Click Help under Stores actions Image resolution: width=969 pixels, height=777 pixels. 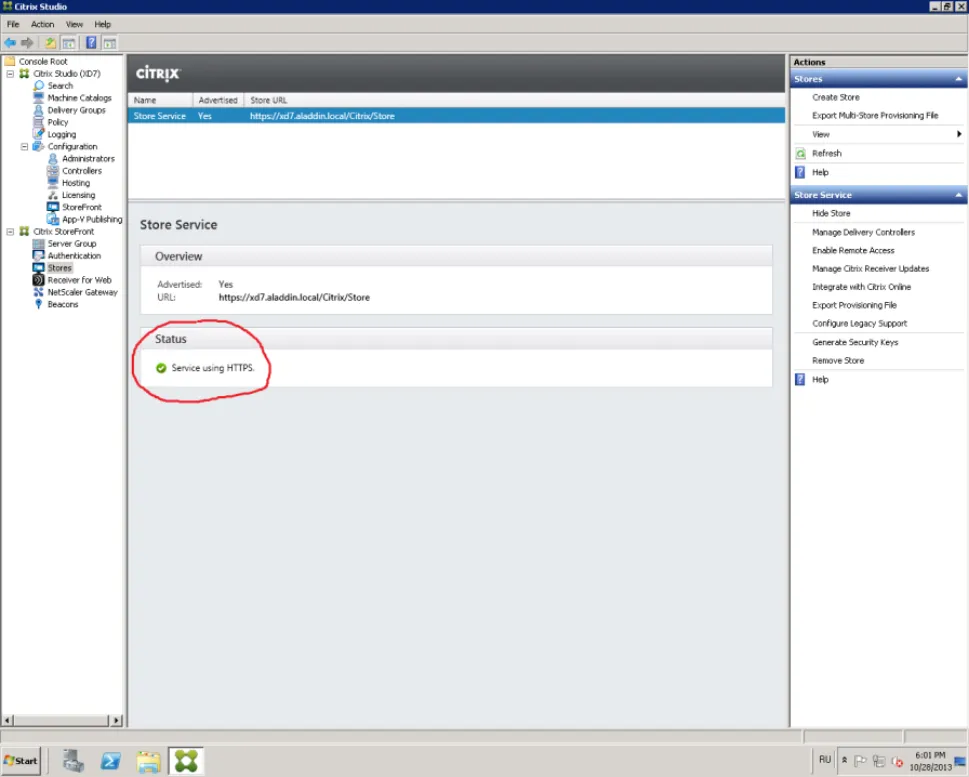820,172
